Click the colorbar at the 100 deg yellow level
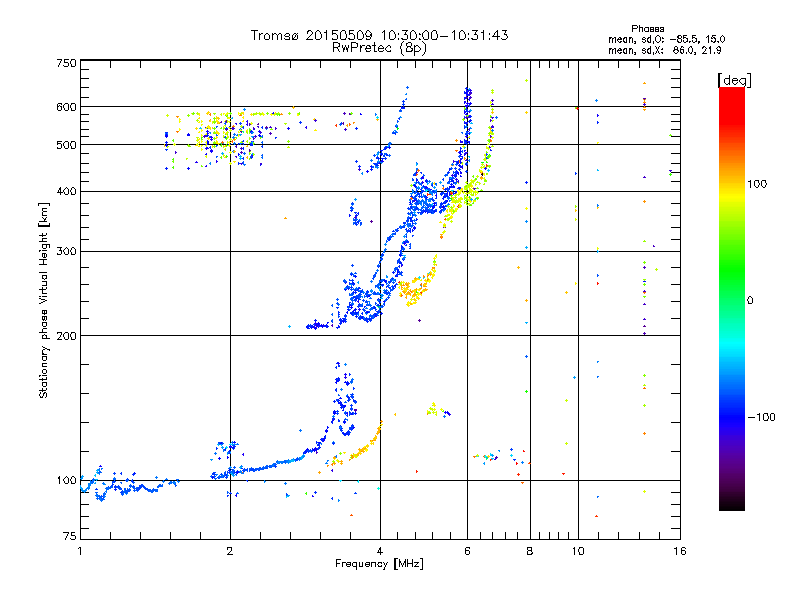This screenshot has width=800, height=600. click(x=732, y=184)
